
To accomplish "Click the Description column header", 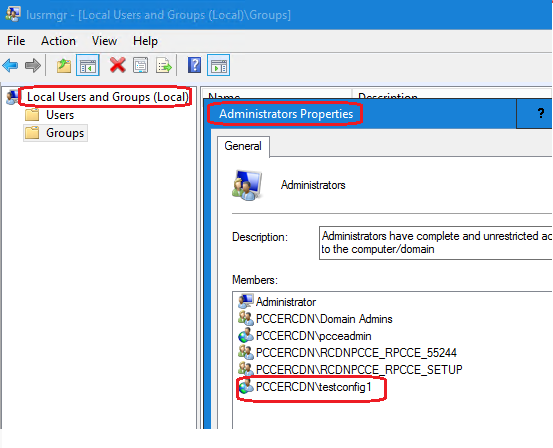I will tap(453, 94).
